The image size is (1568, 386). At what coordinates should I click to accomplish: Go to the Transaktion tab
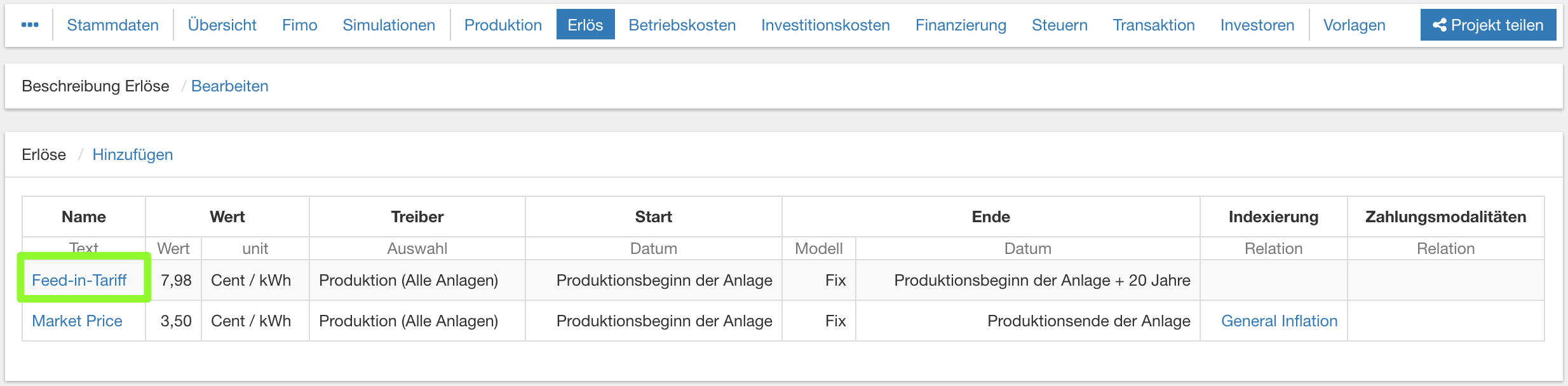pos(1153,25)
